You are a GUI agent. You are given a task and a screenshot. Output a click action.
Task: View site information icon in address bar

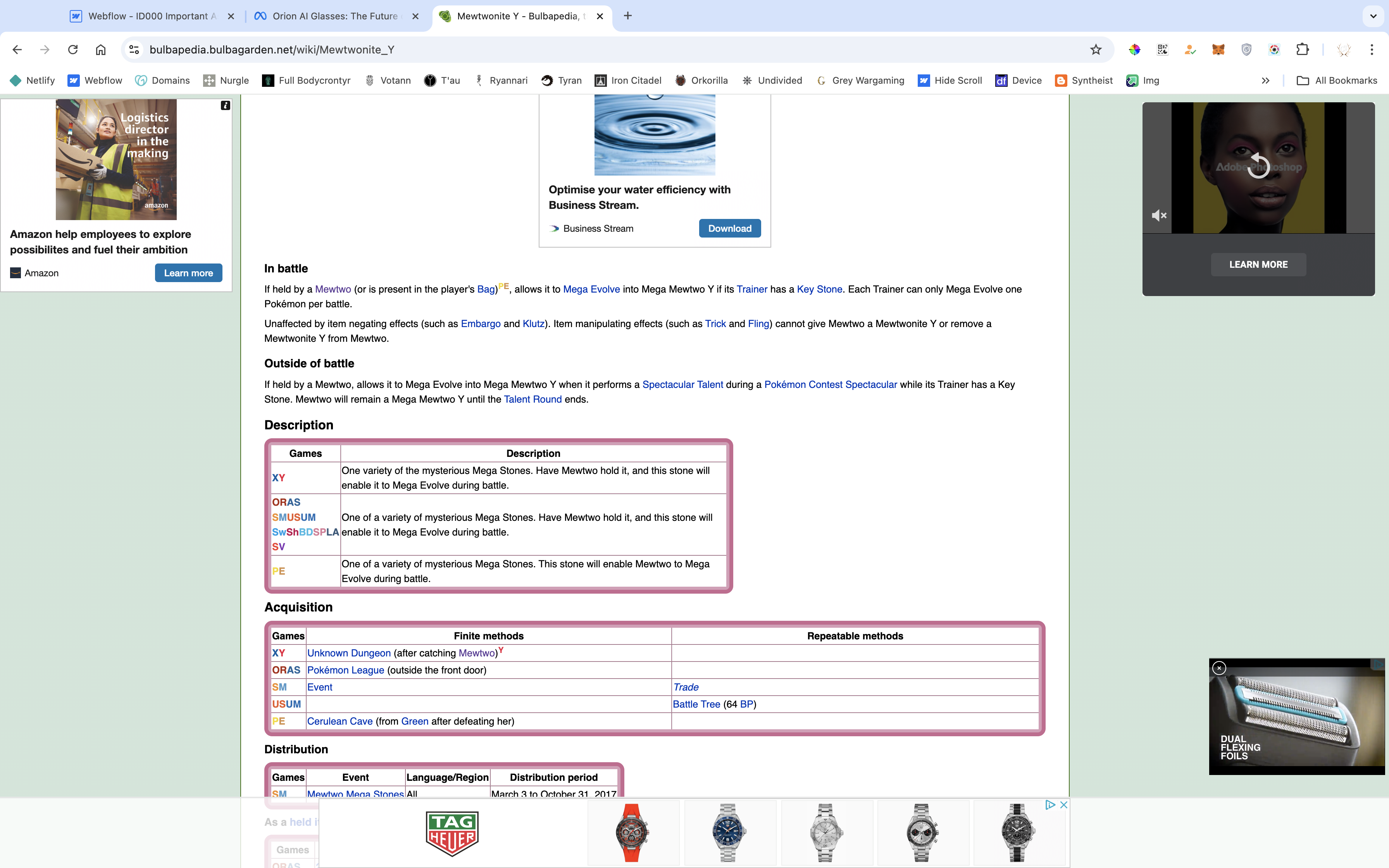coord(134,49)
